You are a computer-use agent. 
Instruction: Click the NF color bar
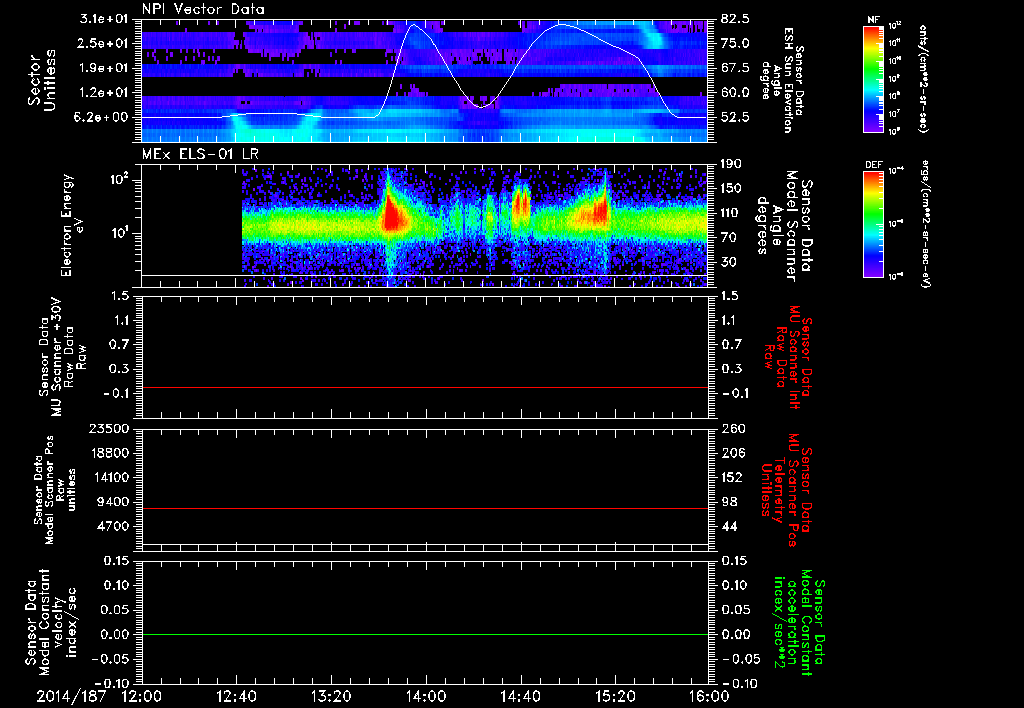click(x=873, y=78)
